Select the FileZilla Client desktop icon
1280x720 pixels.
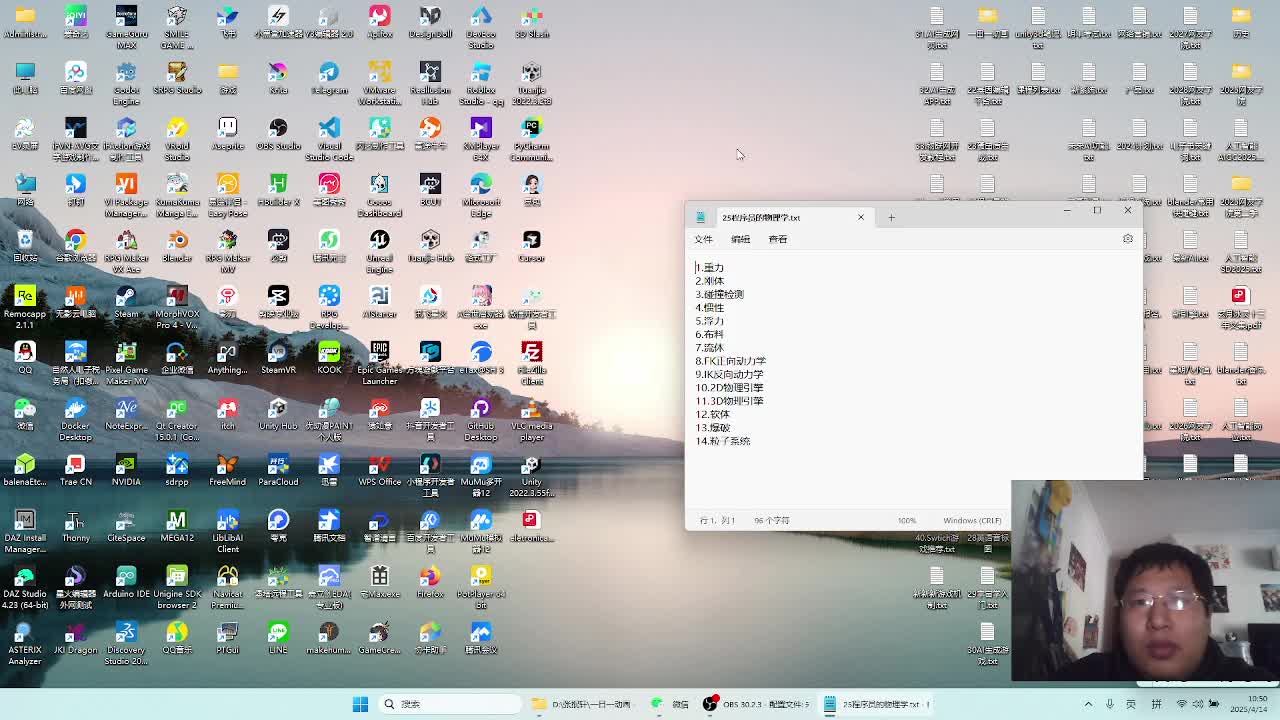coord(532,363)
